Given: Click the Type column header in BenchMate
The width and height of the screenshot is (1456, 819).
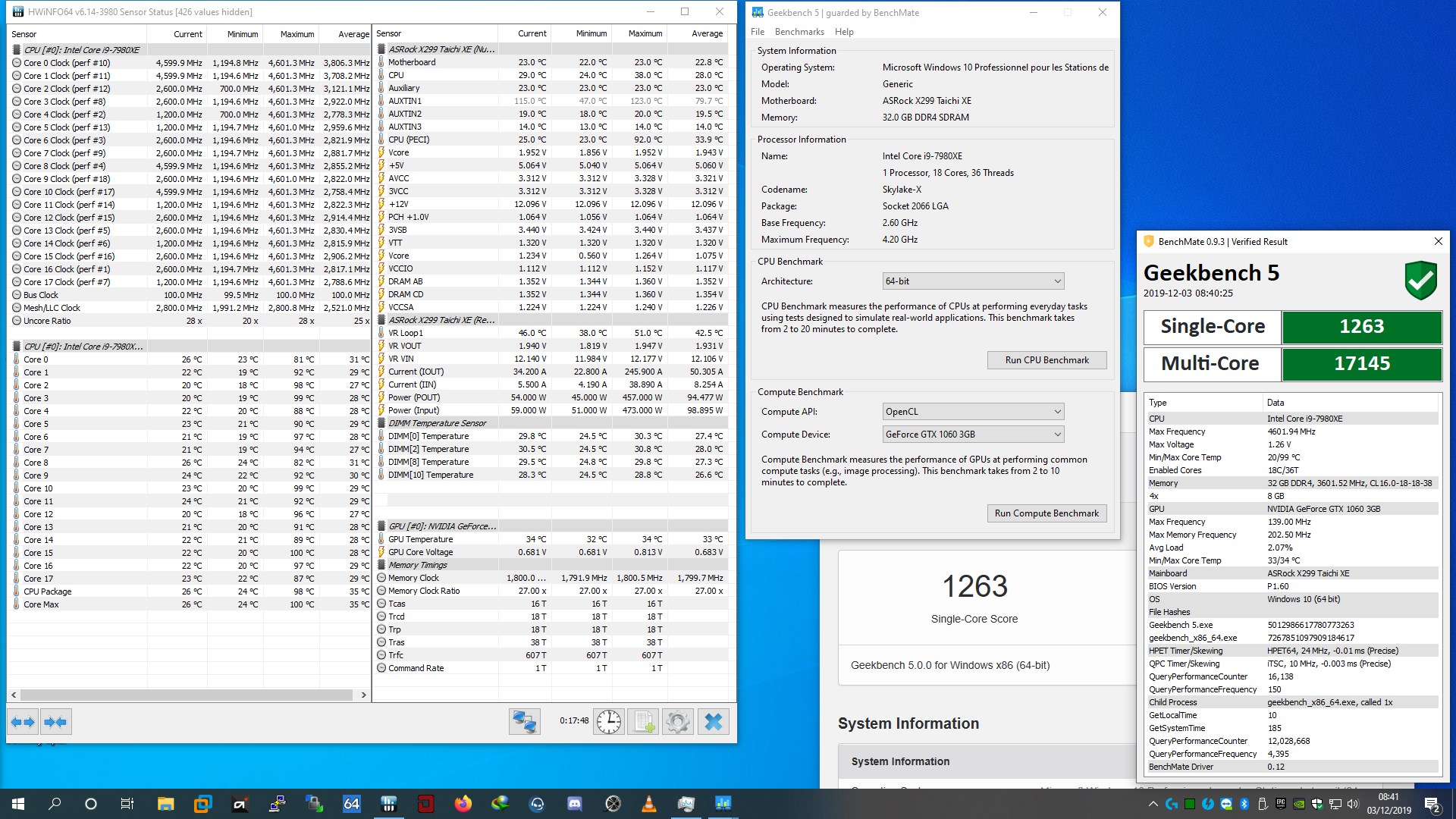Looking at the screenshot, I should pos(1203,403).
